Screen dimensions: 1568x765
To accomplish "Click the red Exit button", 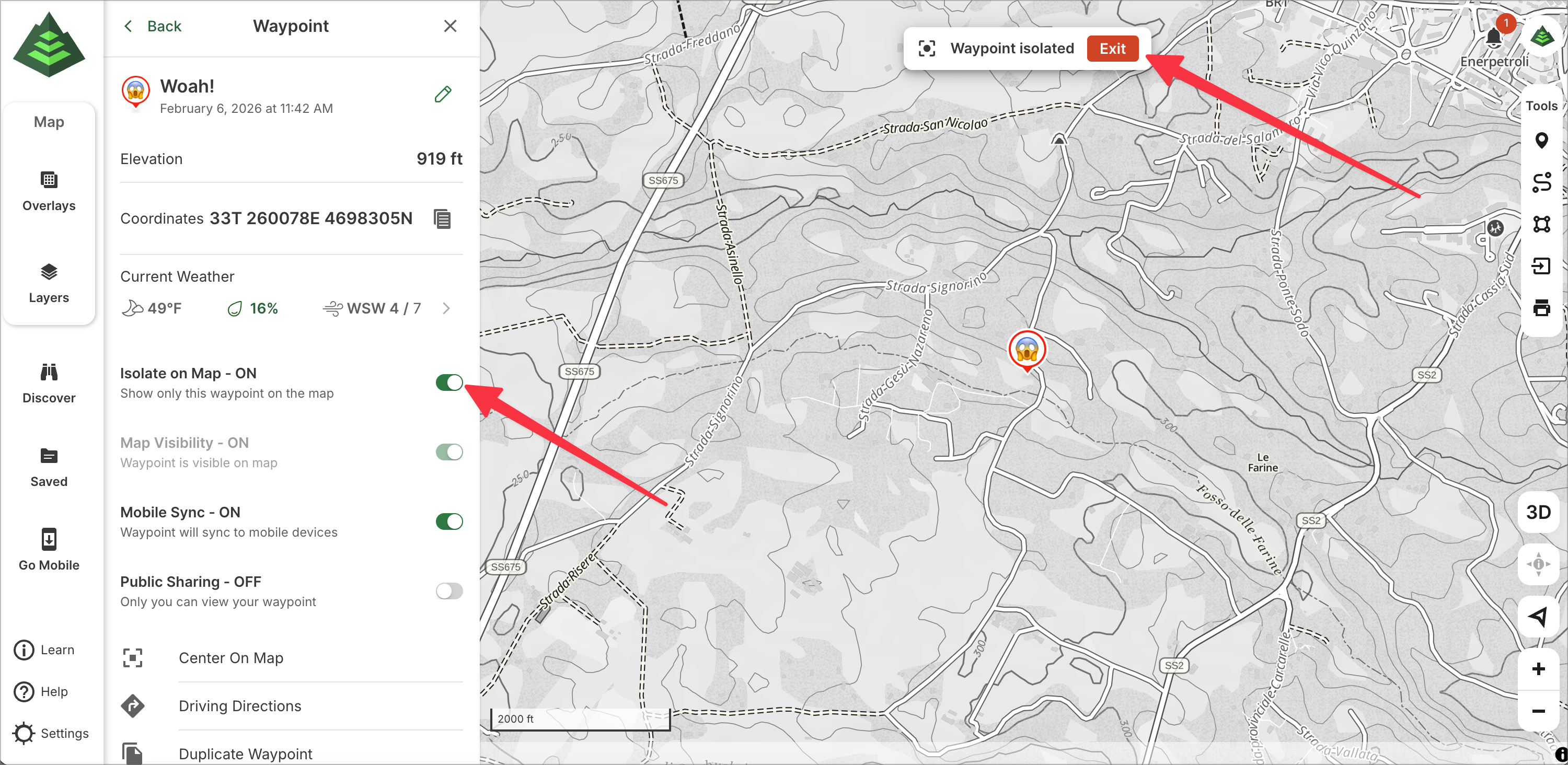I will tap(1112, 49).
